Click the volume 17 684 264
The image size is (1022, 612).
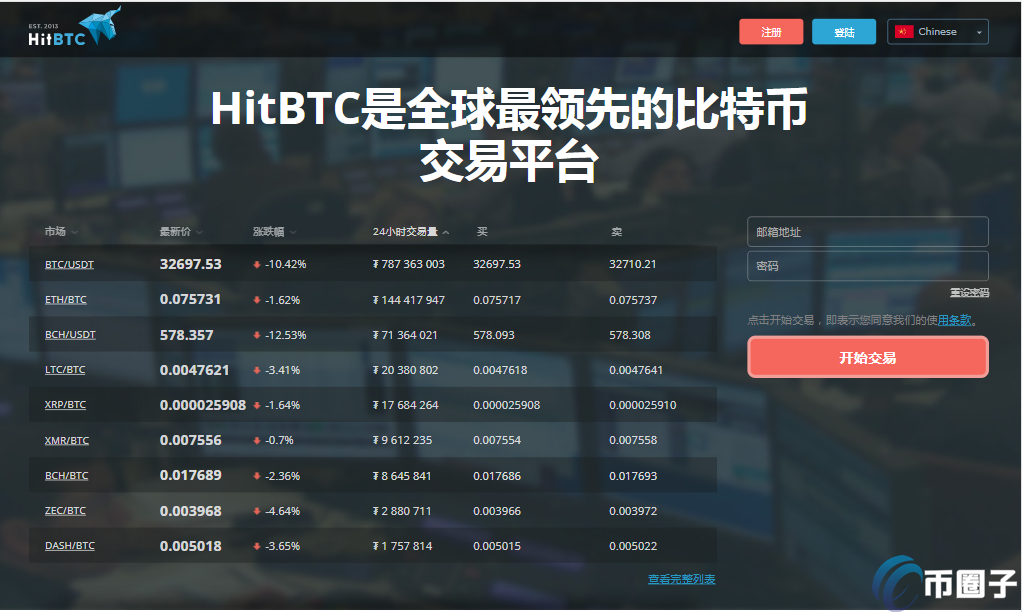coord(405,405)
